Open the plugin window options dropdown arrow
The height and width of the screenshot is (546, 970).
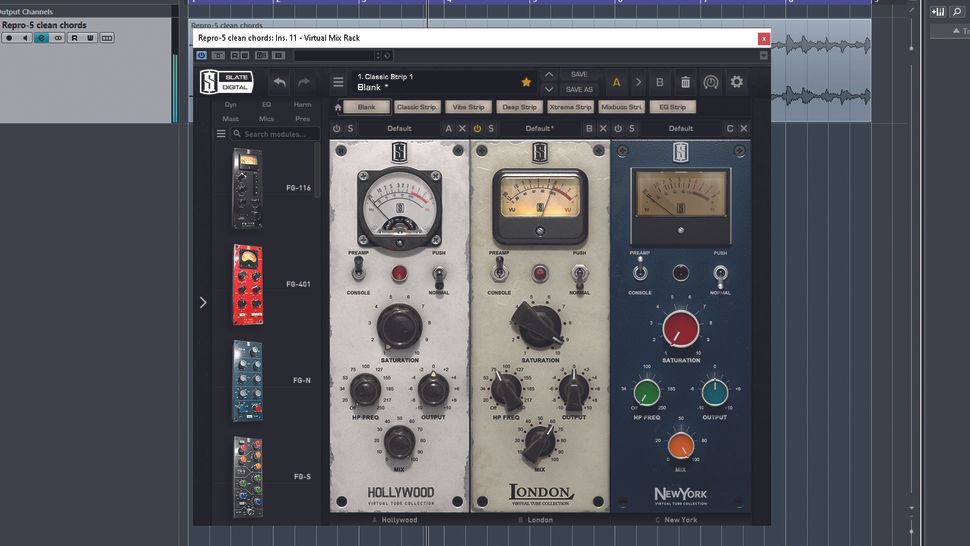point(764,56)
